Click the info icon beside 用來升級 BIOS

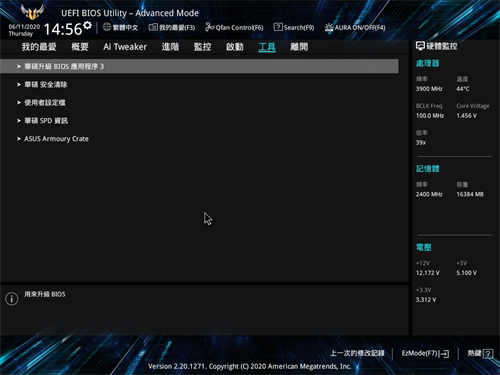coord(12,298)
